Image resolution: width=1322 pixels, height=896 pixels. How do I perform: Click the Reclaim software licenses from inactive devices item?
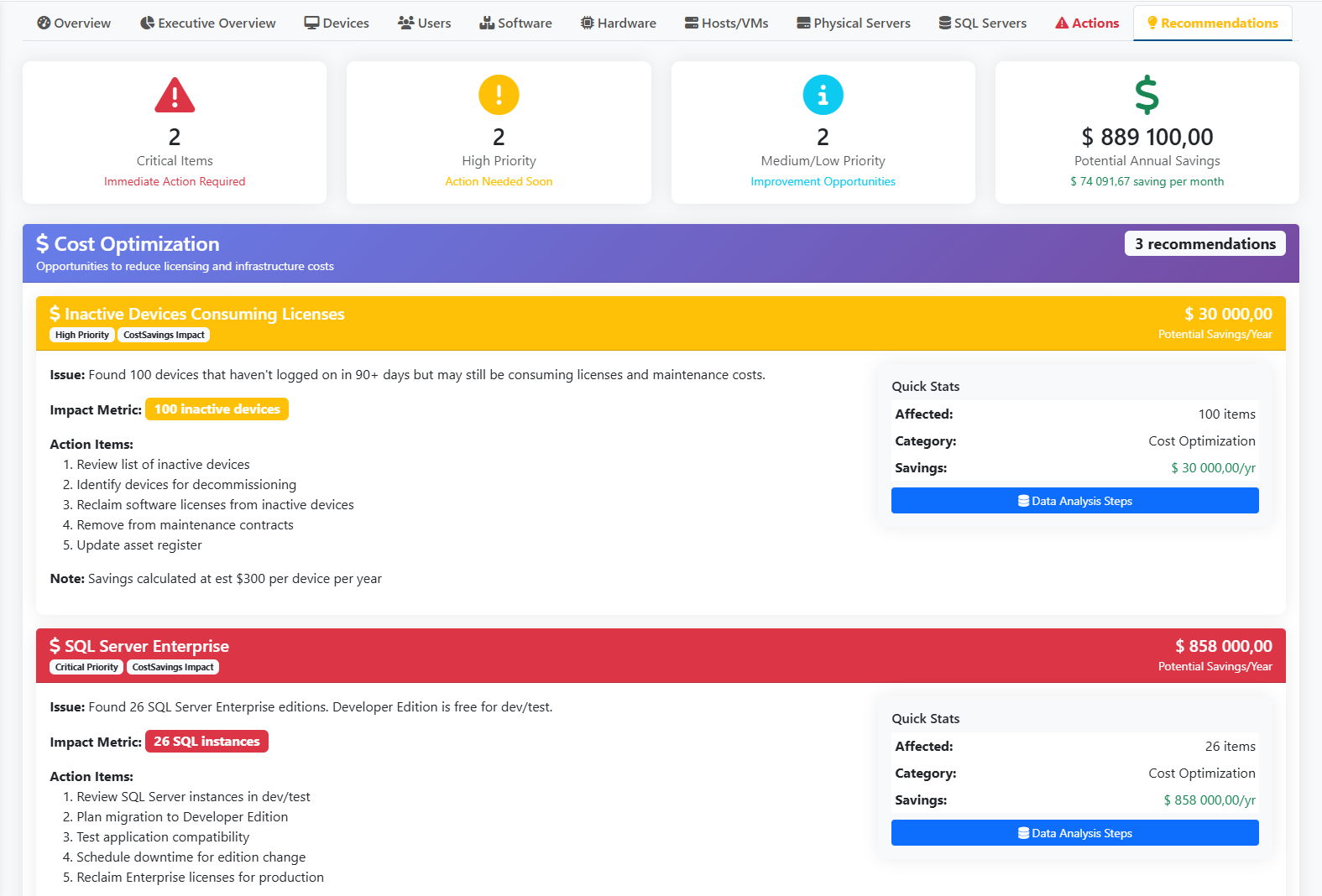[x=215, y=505]
